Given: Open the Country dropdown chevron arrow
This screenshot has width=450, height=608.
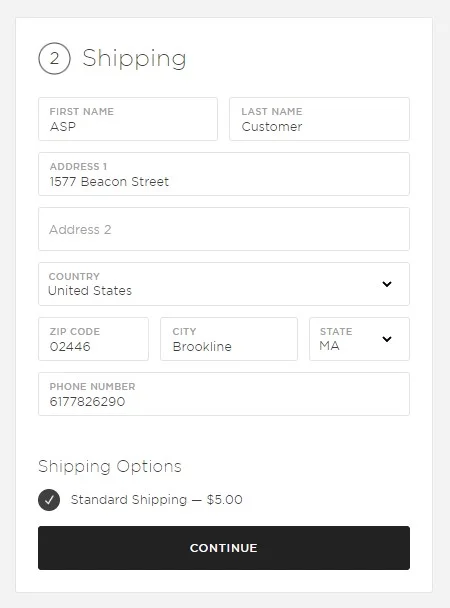Looking at the screenshot, I should click(386, 284).
